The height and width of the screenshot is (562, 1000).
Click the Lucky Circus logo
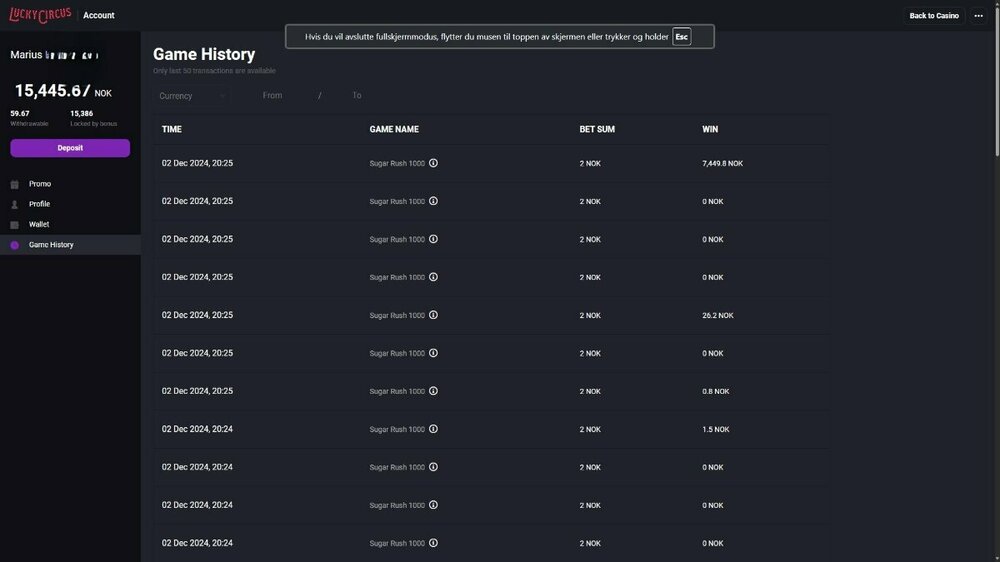point(40,15)
